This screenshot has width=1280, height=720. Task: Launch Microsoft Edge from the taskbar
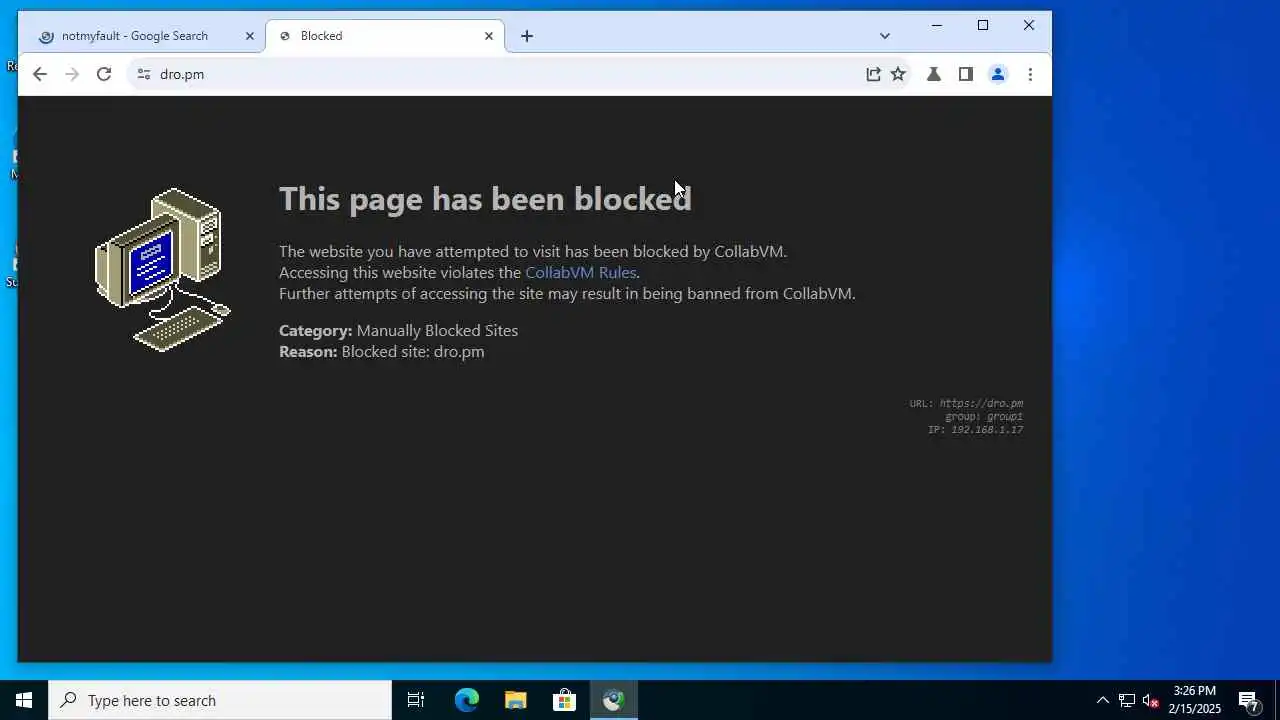tap(466, 700)
